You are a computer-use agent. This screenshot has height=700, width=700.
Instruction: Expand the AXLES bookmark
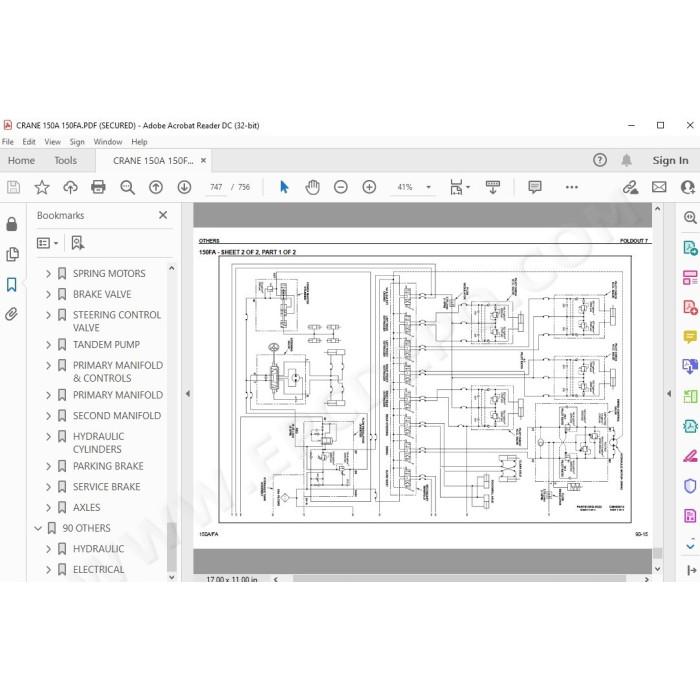coord(48,508)
